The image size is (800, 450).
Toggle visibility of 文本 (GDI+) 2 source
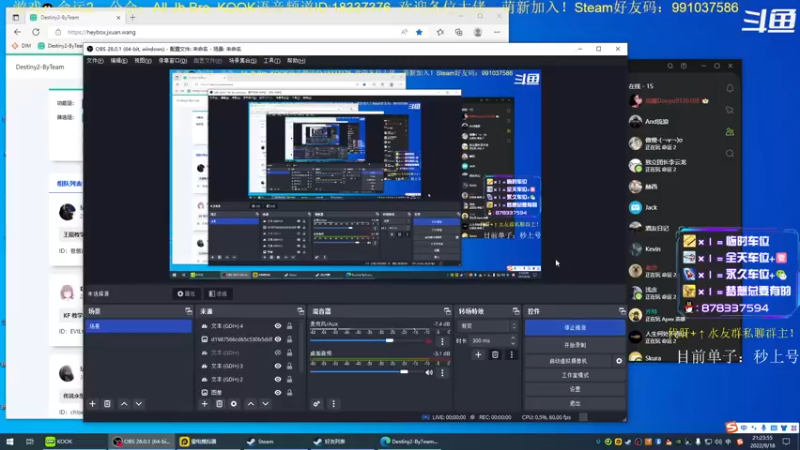278,379
